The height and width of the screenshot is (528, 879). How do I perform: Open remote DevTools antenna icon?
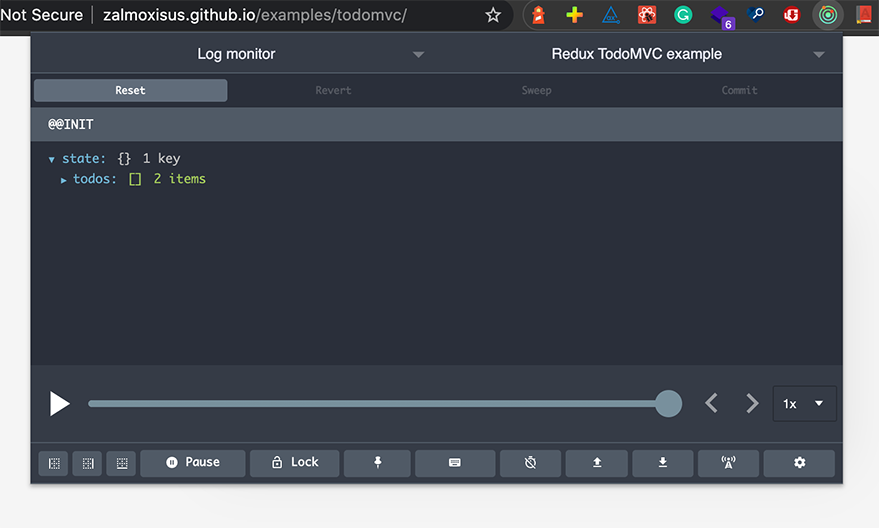(x=728, y=462)
